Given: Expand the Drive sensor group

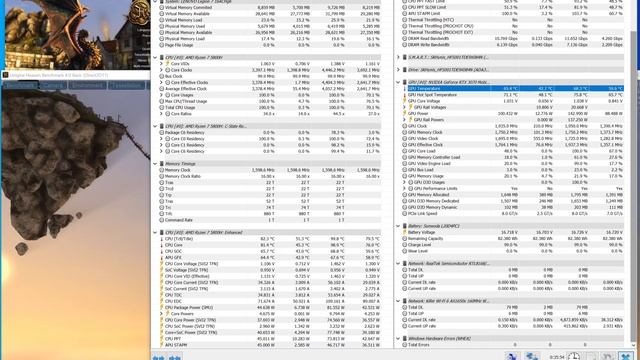Looking at the screenshot, I should tap(398, 70).
